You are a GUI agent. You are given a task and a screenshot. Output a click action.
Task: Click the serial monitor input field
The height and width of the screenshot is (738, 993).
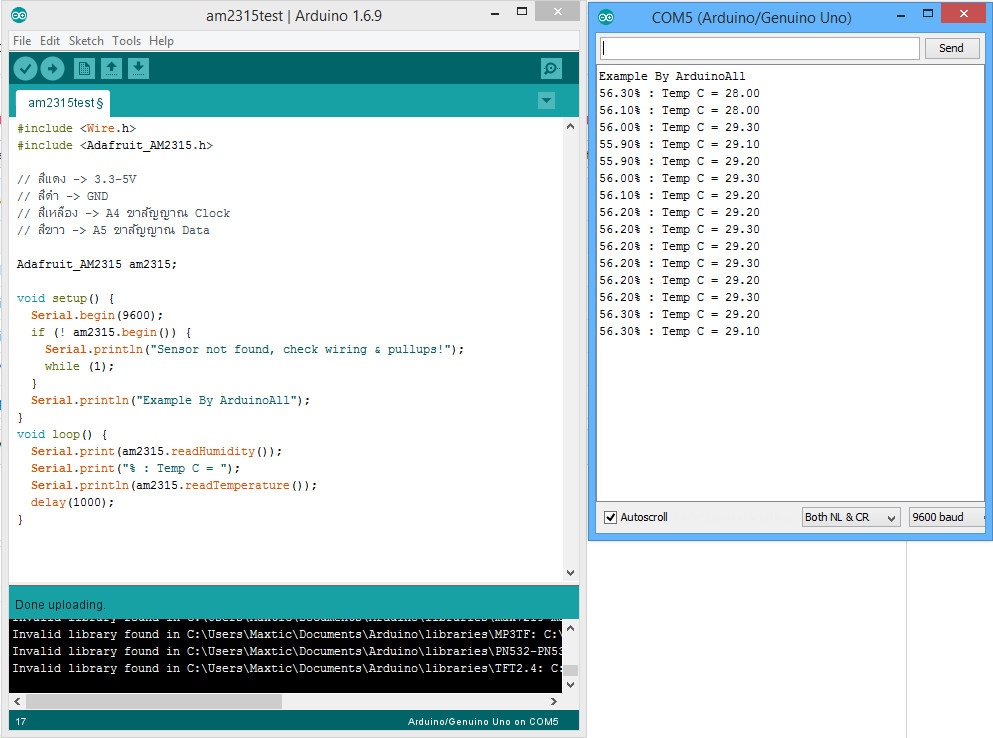pos(759,48)
